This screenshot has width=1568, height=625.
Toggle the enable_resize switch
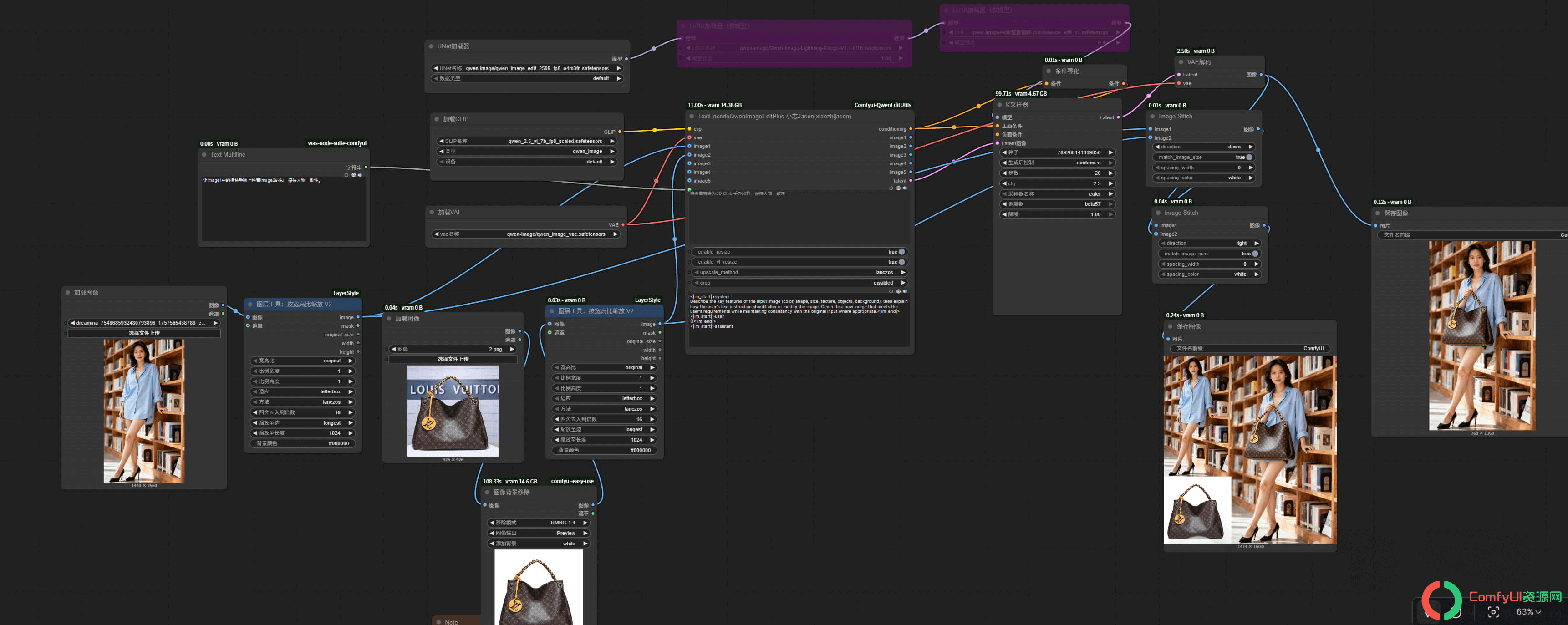point(901,252)
